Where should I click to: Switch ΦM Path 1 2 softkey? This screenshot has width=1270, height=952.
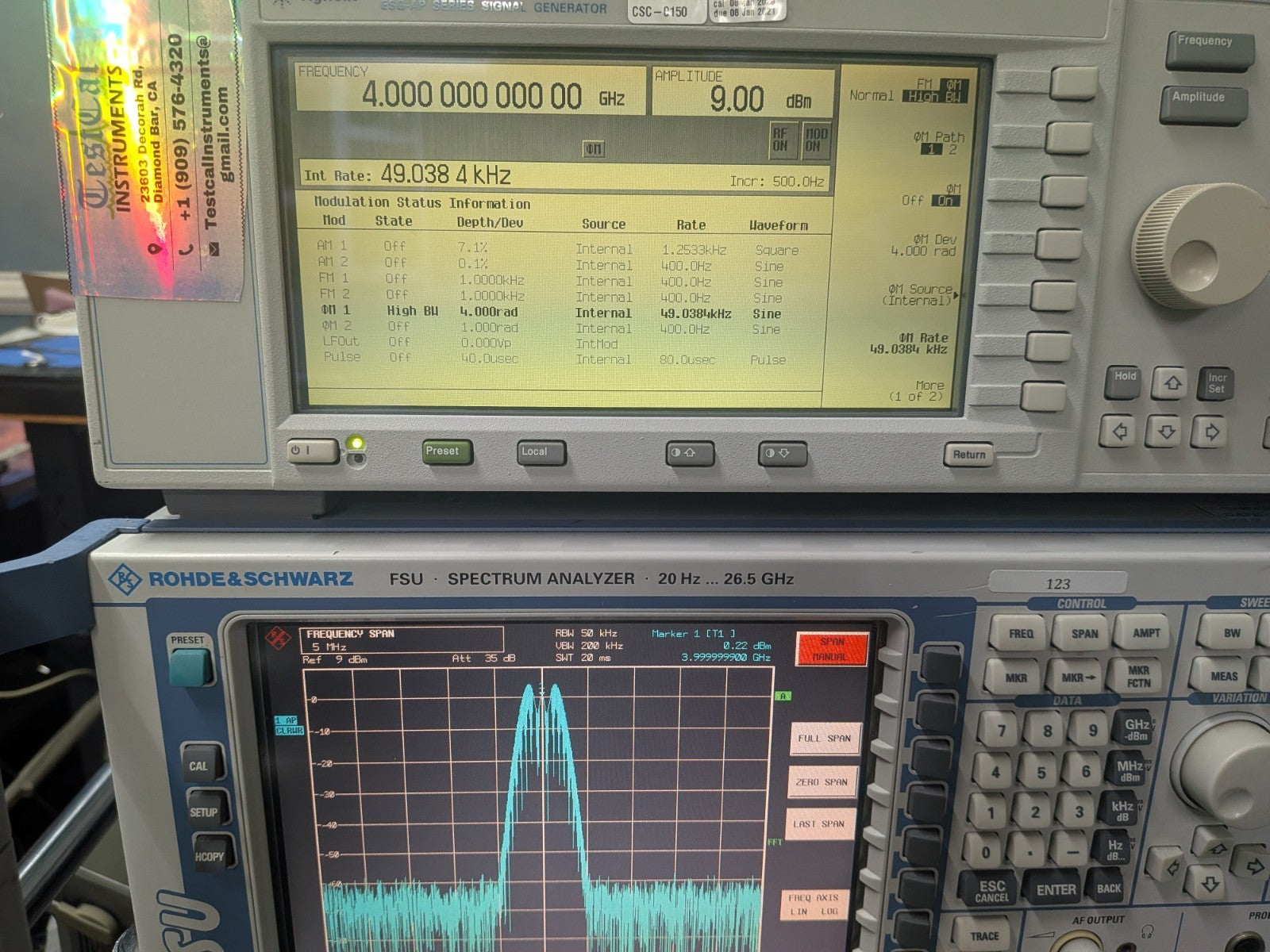click(x=938, y=143)
